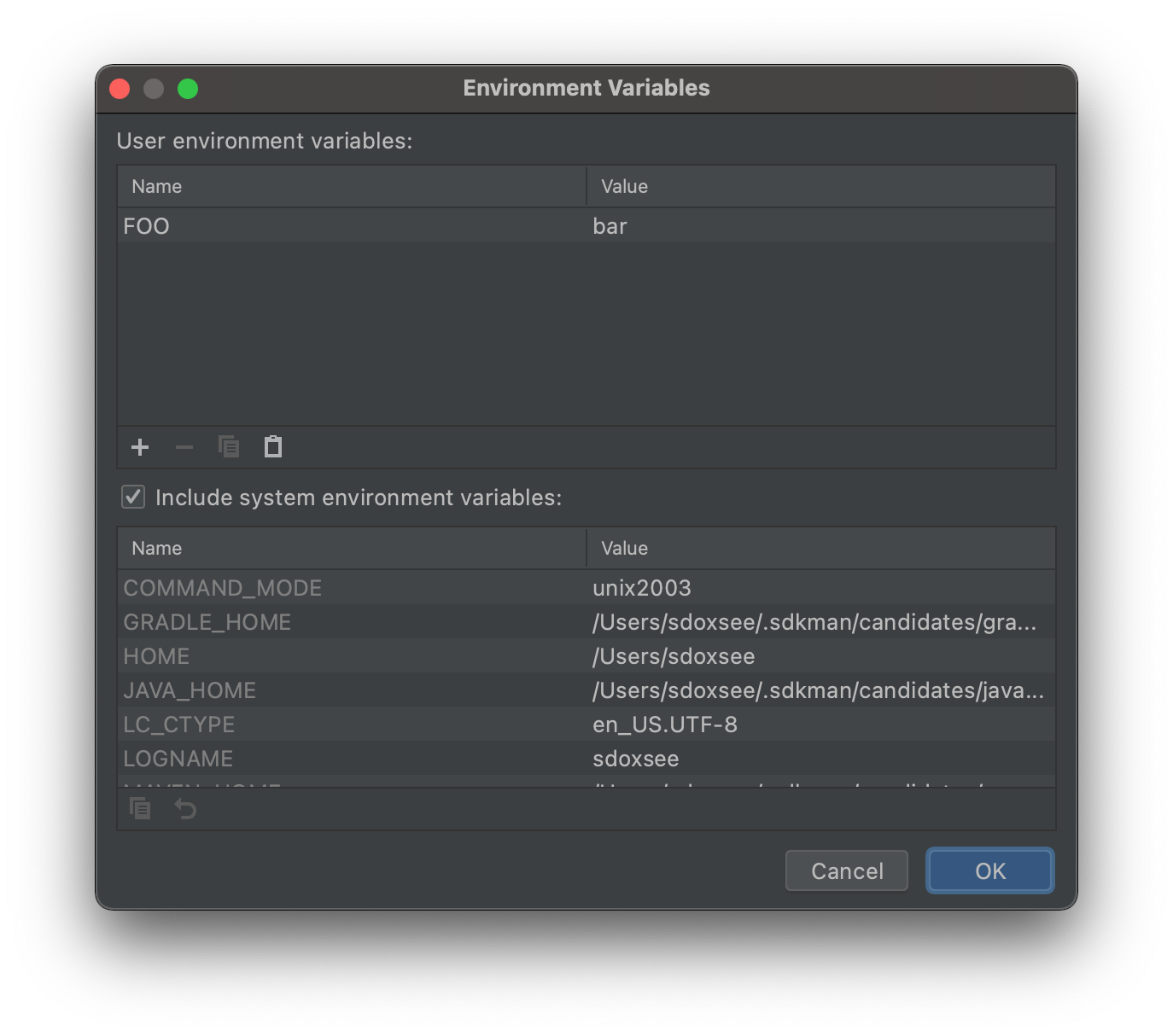The width and height of the screenshot is (1173, 1036).
Task: Click the Name column header
Action: click(156, 186)
